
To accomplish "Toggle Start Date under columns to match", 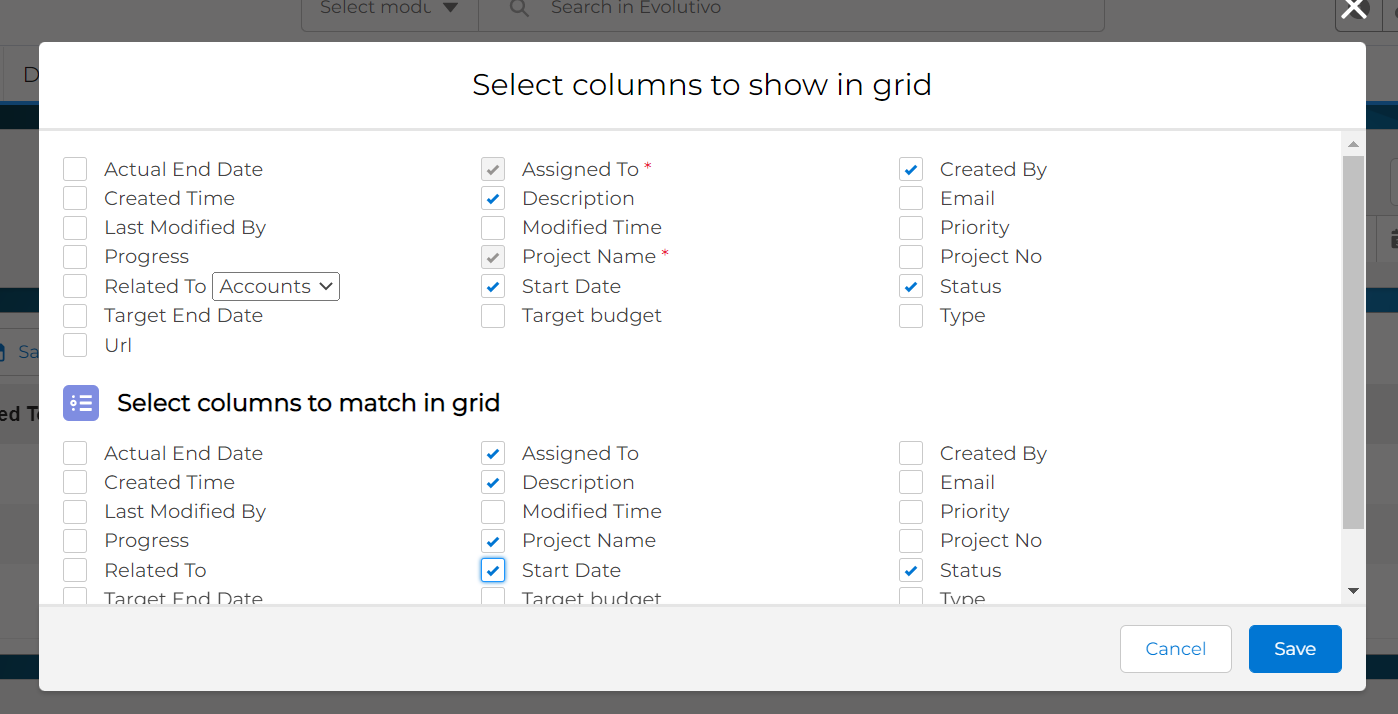I will click(x=493, y=570).
